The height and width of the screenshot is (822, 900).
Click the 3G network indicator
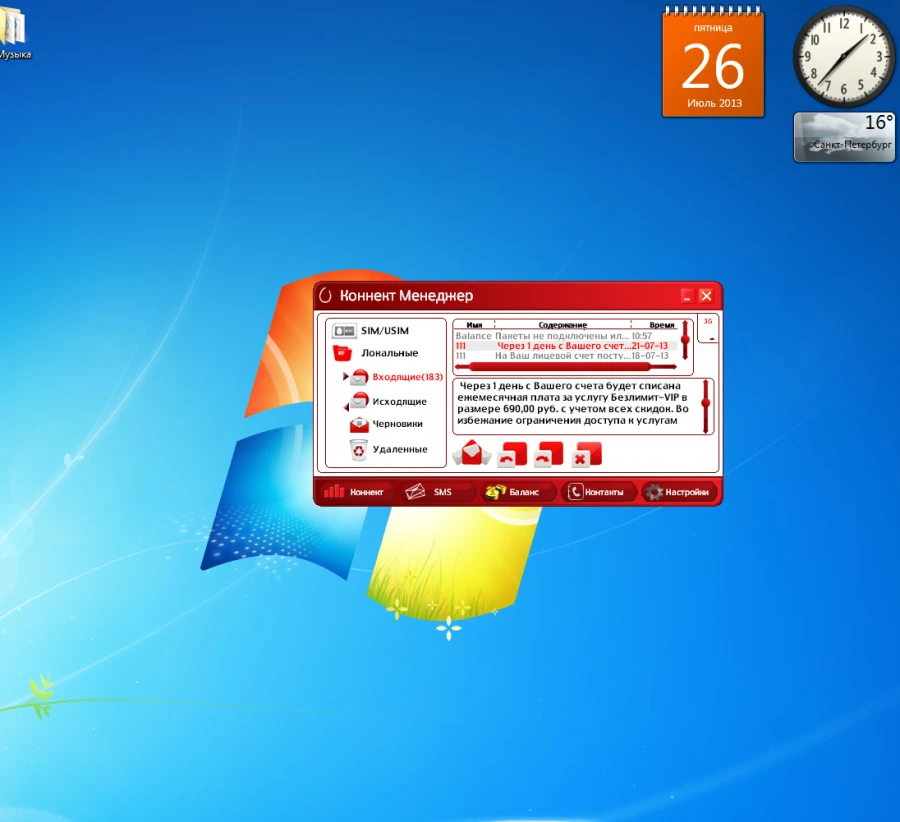(708, 321)
